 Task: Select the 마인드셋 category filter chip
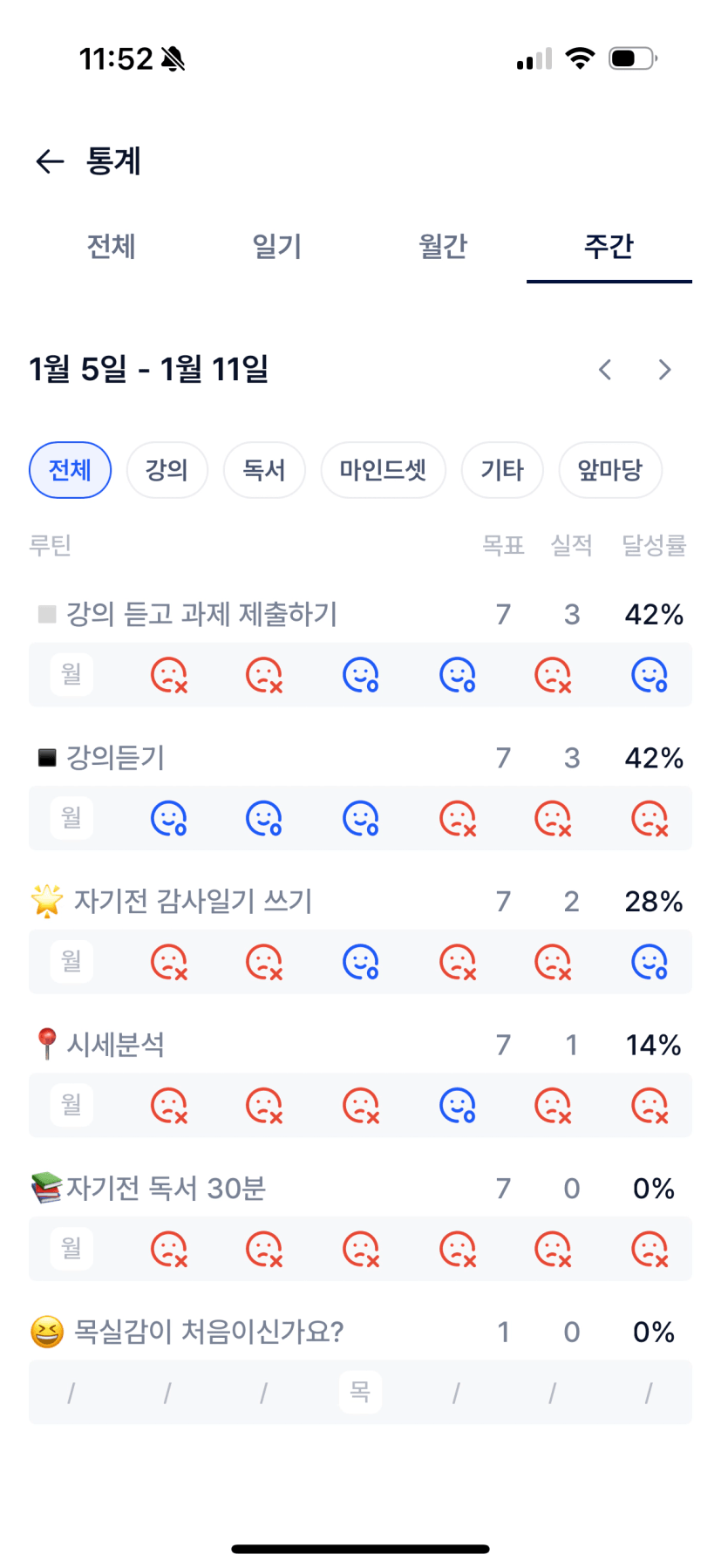point(383,470)
